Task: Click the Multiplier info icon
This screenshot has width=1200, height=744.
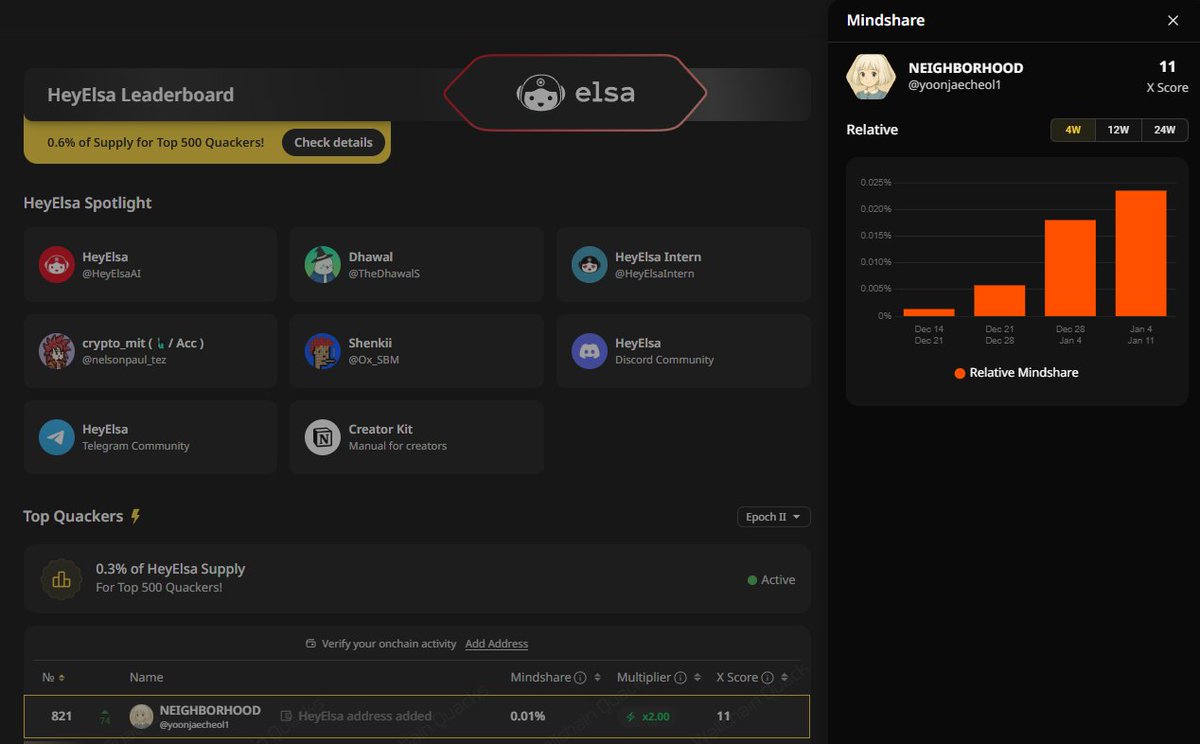Action: tap(681, 677)
